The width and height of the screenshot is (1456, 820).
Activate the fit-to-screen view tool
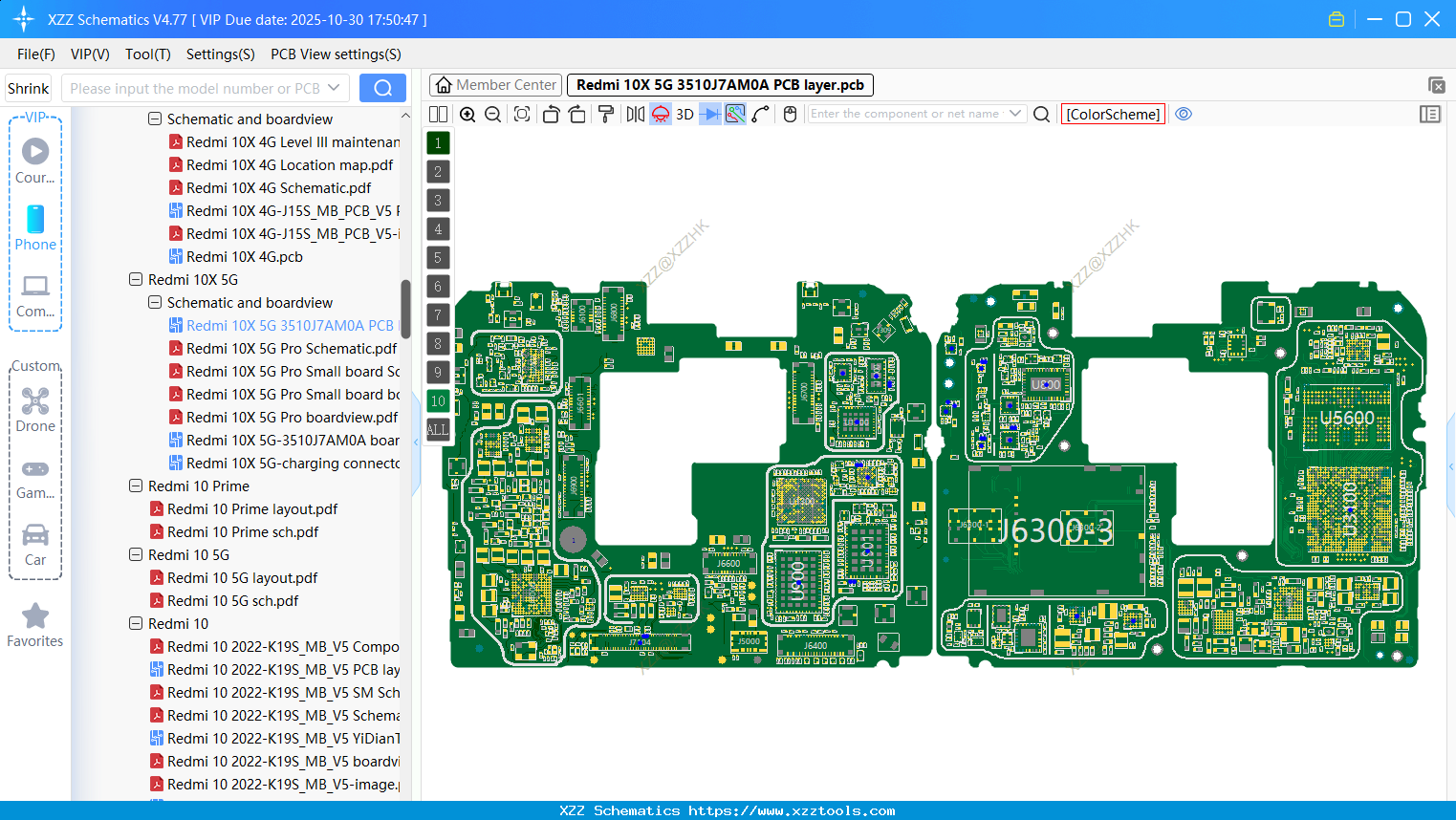pos(521,114)
